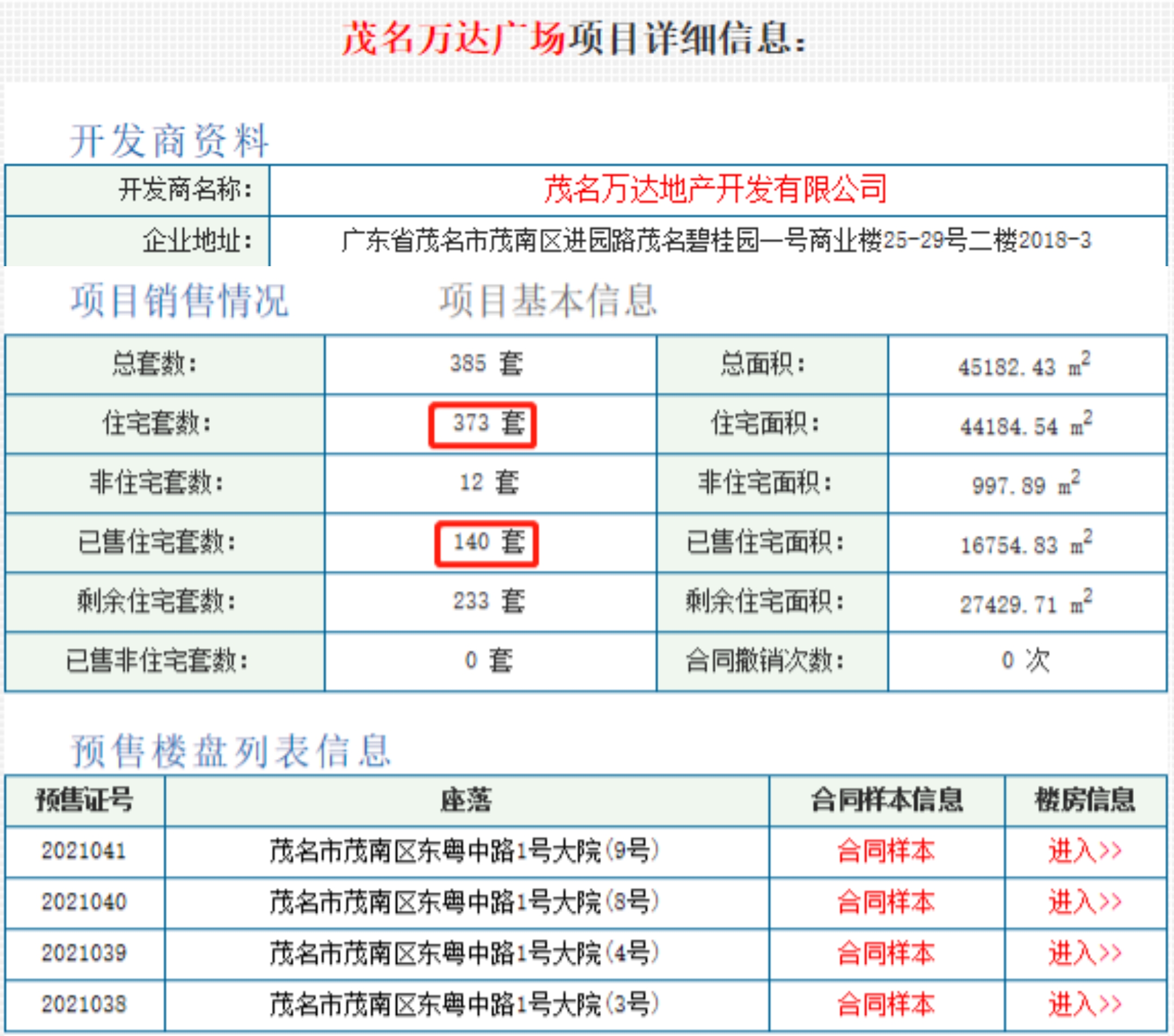Click the 合同样本信息 column header
This screenshot has width=1174, height=1036.
(886, 800)
